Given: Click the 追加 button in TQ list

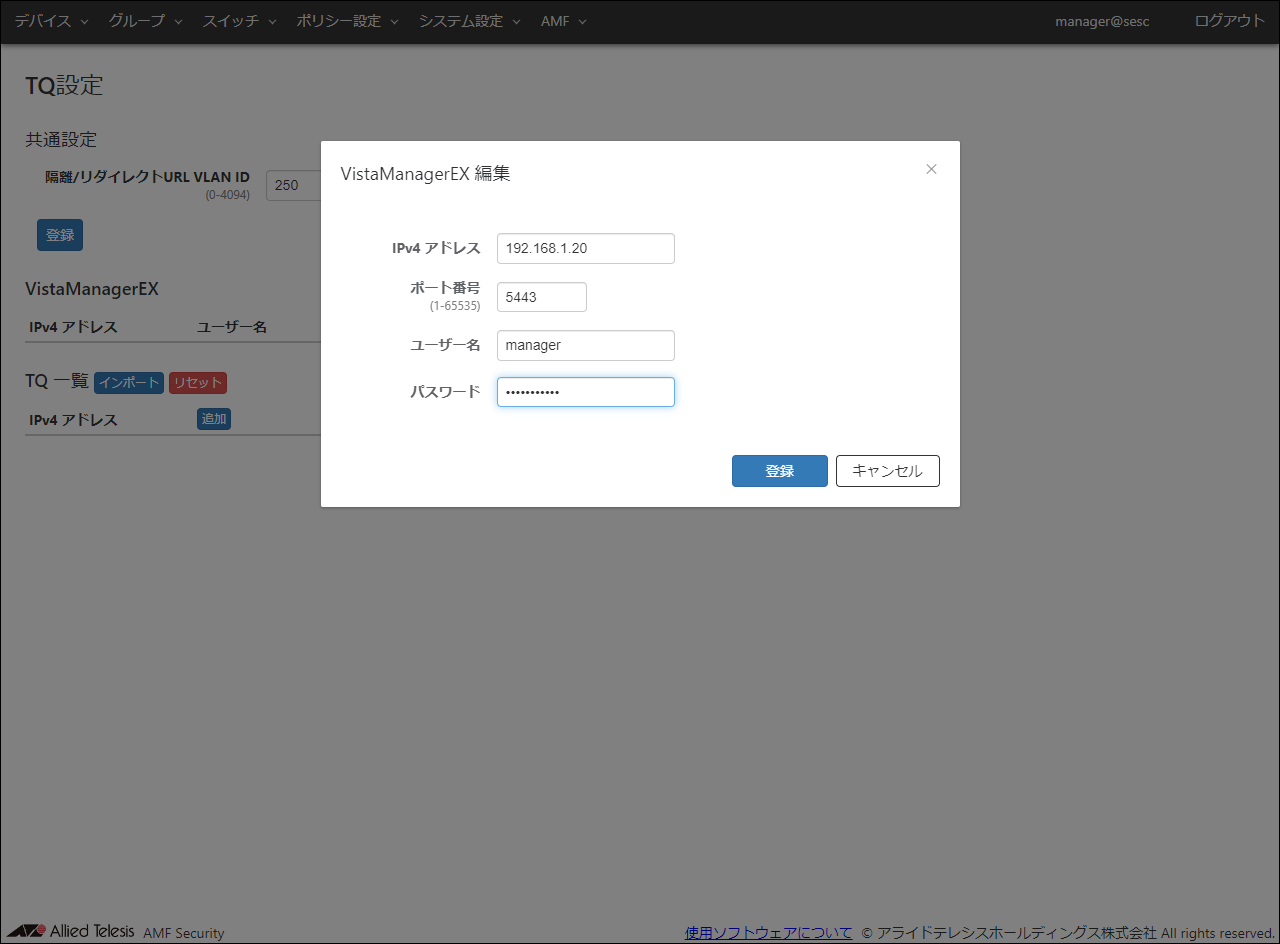Looking at the screenshot, I should pyautogui.click(x=214, y=419).
